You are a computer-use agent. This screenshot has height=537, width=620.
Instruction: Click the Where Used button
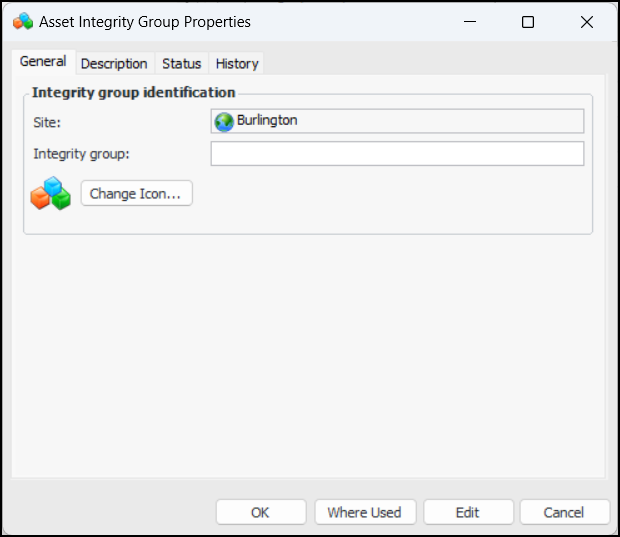365,512
